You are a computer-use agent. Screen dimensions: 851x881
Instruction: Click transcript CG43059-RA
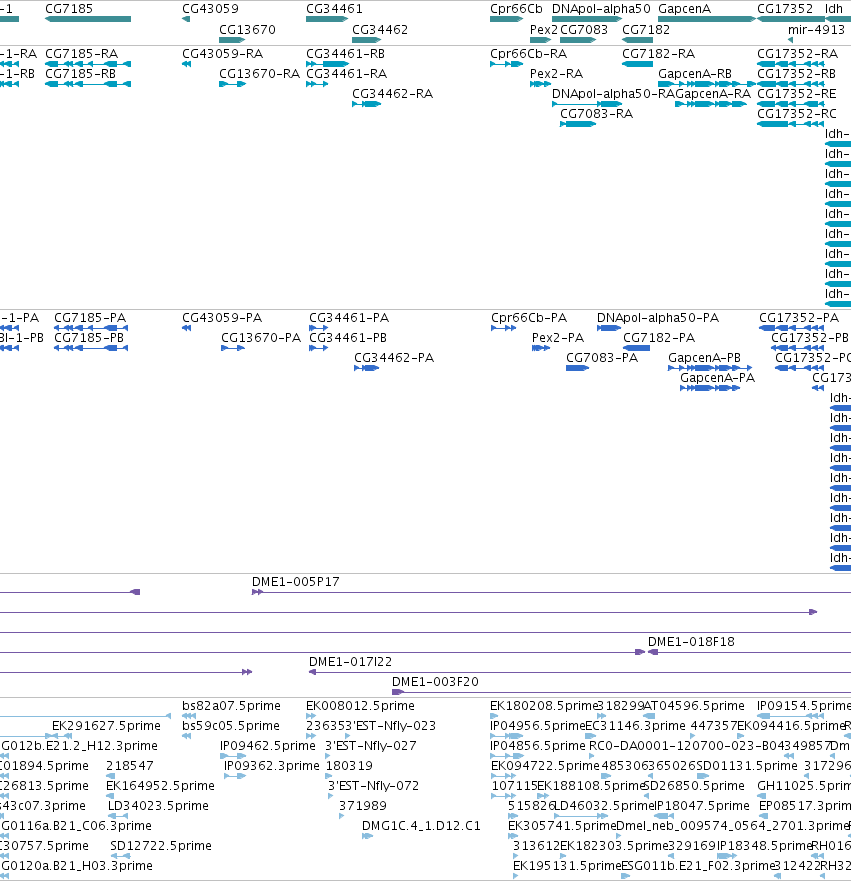click(x=222, y=54)
